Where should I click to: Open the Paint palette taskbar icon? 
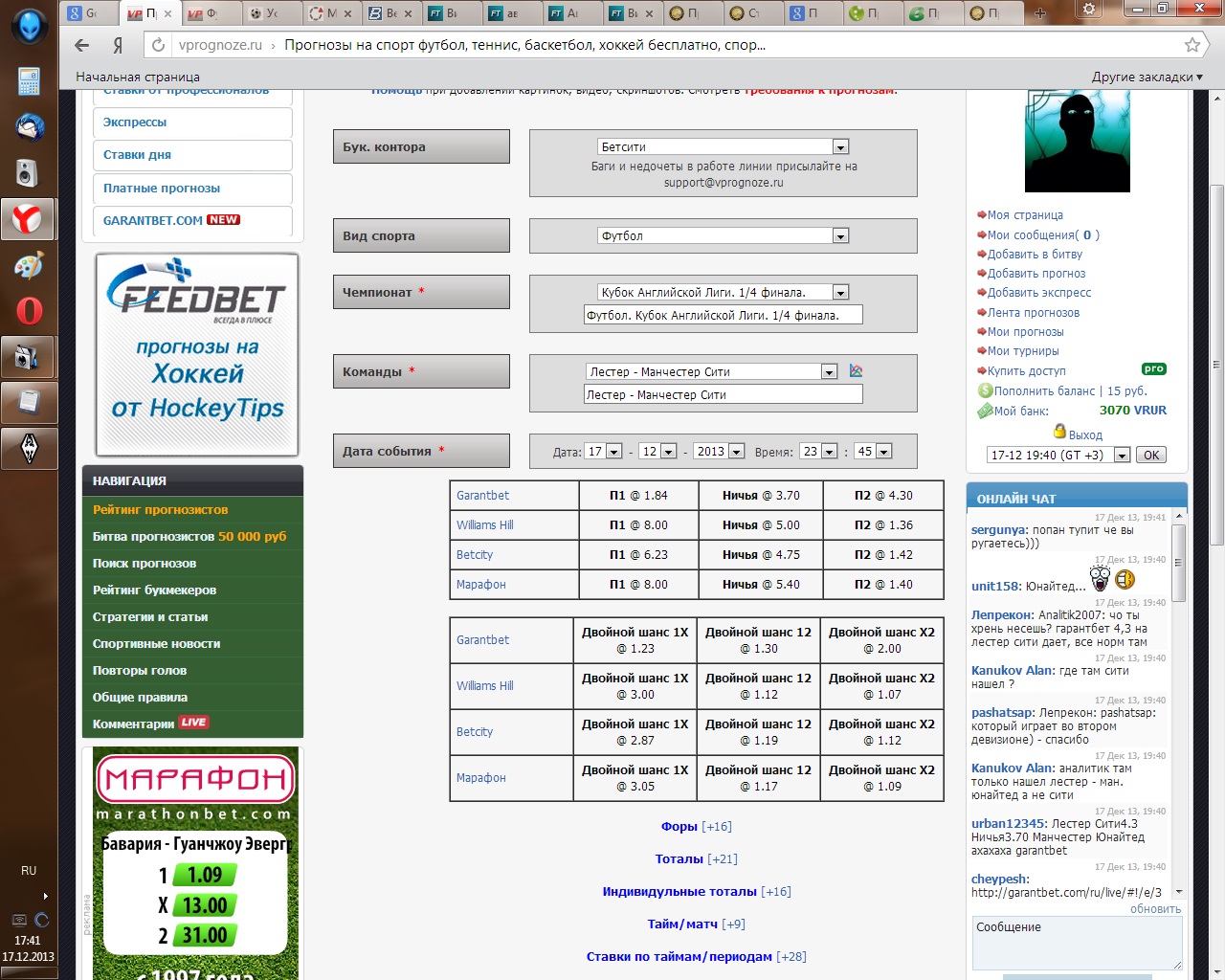tap(29, 265)
